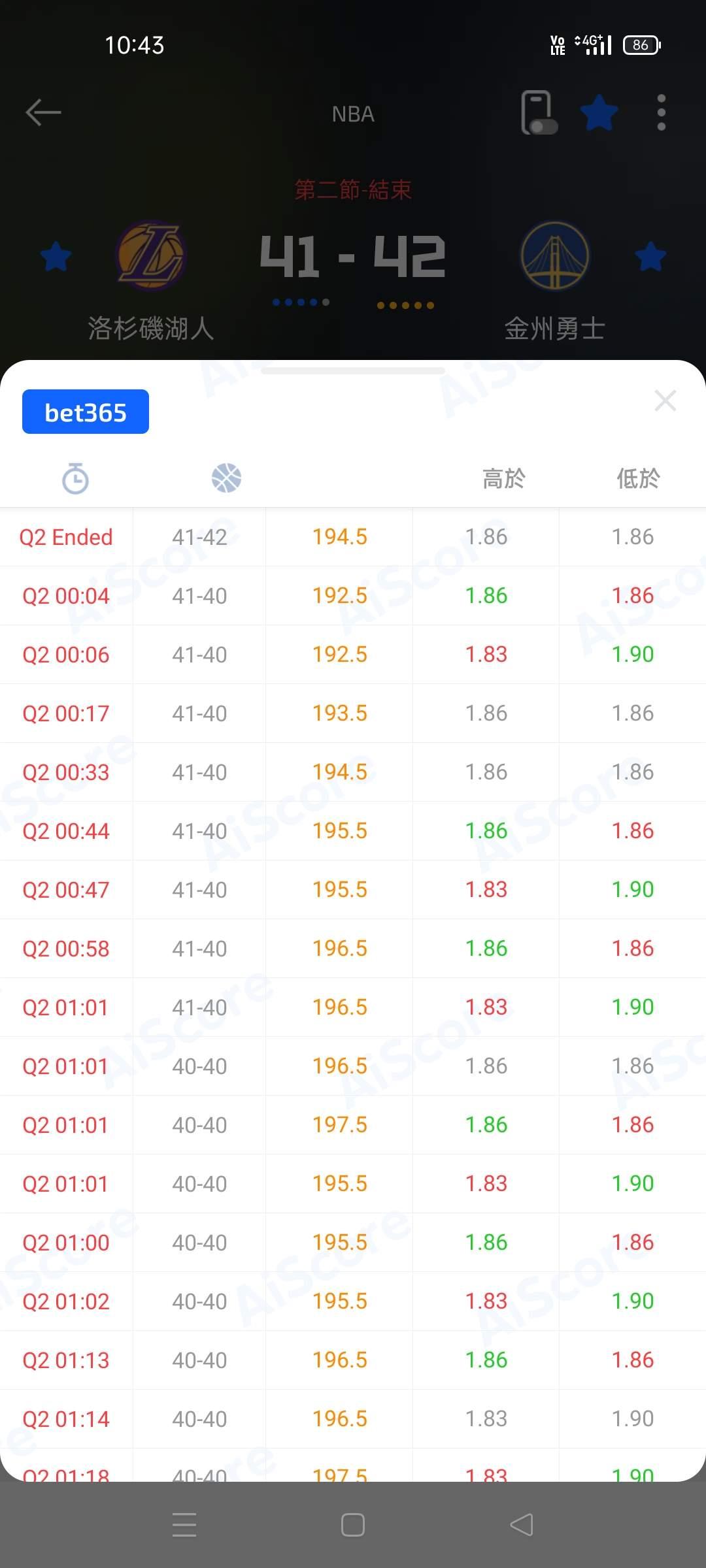The width and height of the screenshot is (706, 1568).
Task: Tap the 低於 column header
Action: 638,479
